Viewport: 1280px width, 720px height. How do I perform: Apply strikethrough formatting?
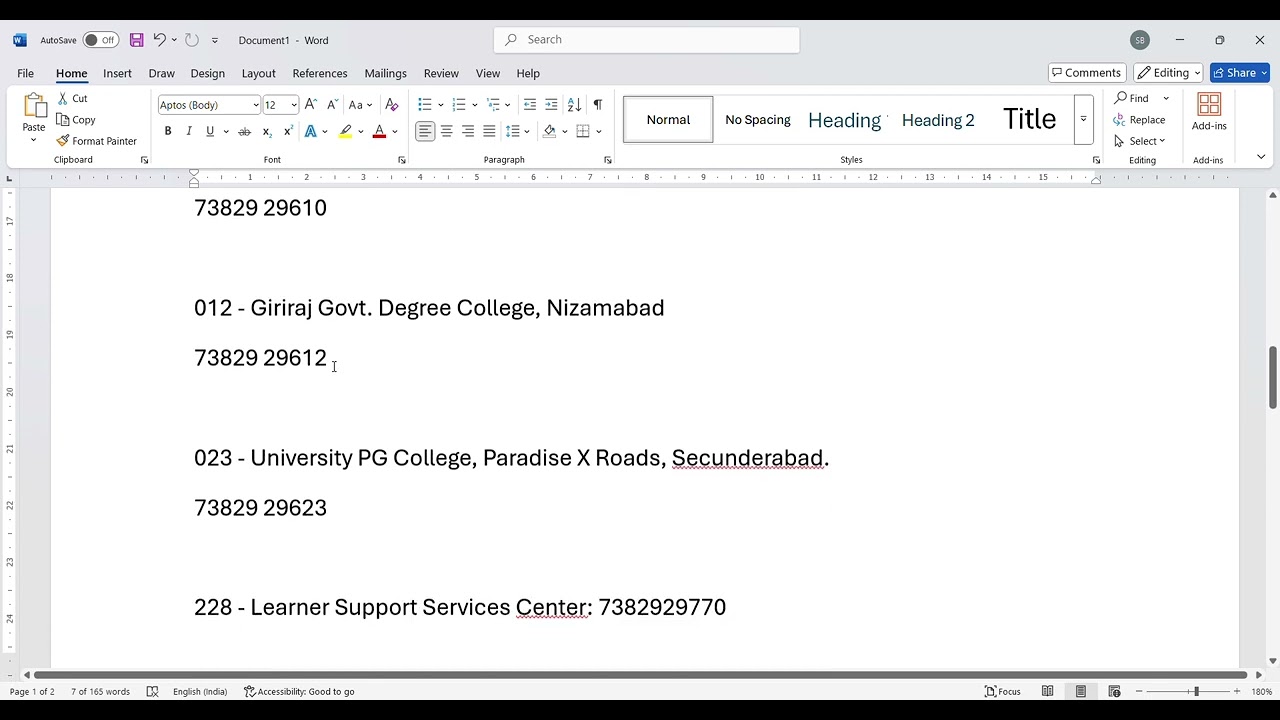[x=244, y=132]
